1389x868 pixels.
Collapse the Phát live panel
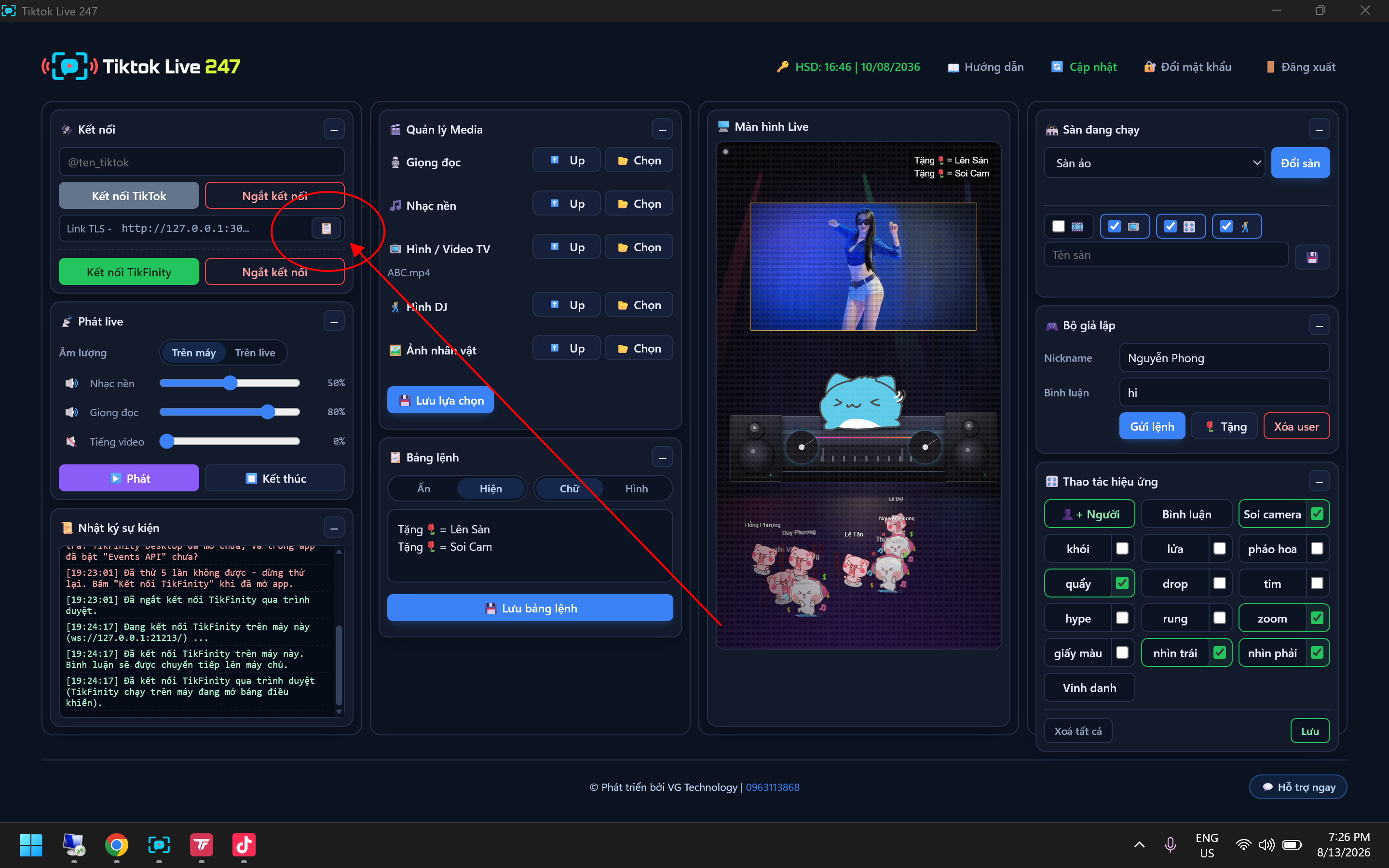tap(334, 322)
